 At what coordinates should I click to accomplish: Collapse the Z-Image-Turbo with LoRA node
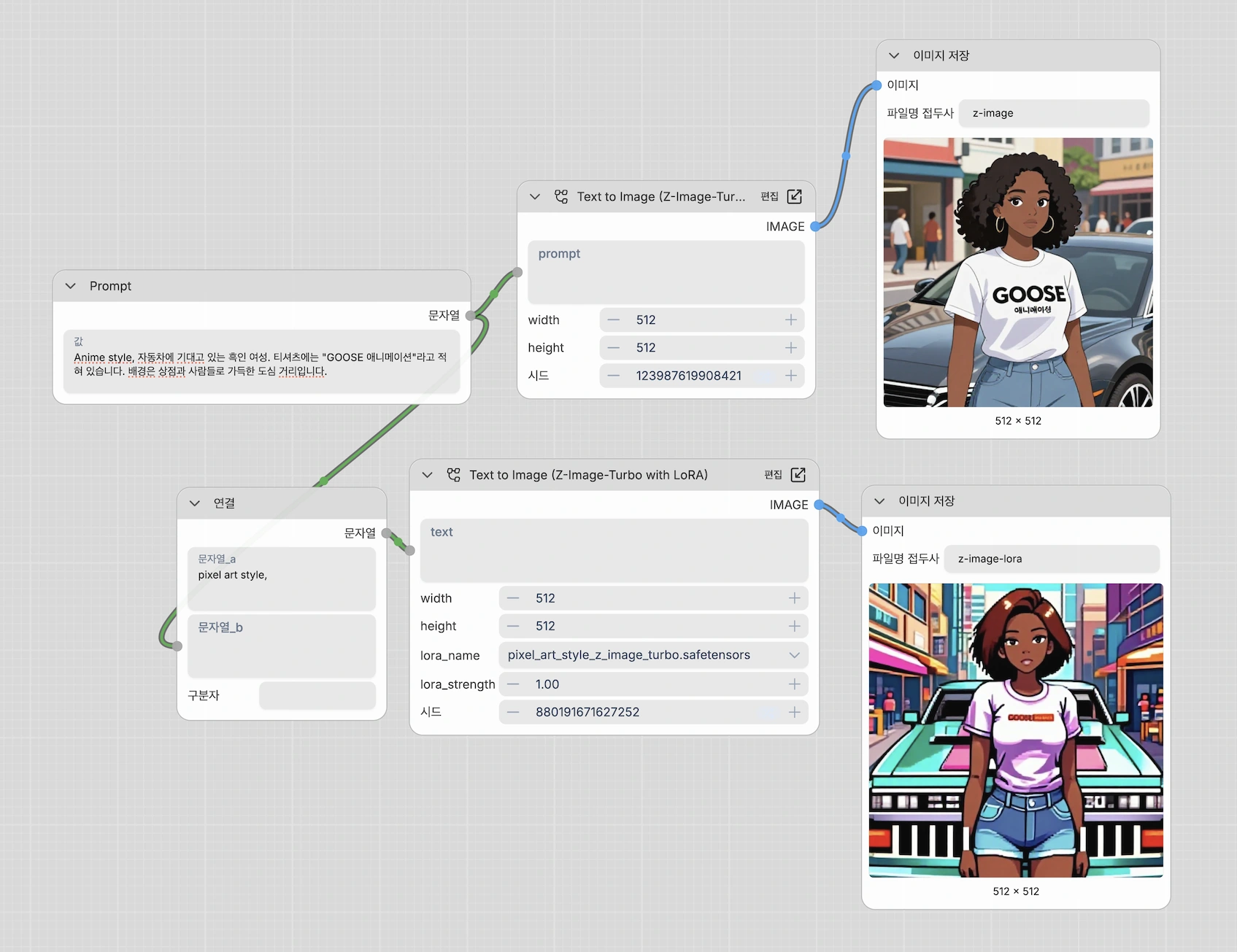click(x=428, y=475)
